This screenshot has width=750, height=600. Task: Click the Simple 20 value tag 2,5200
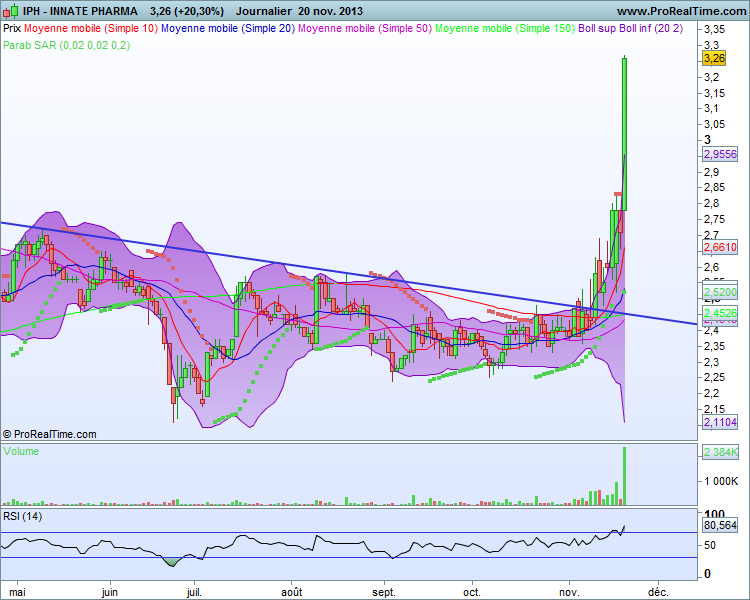point(720,292)
